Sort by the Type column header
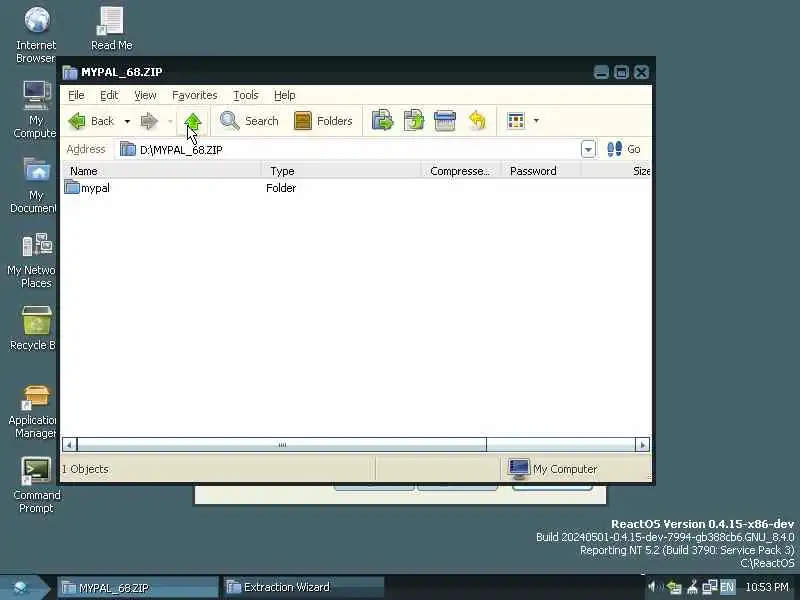 pyautogui.click(x=341, y=171)
